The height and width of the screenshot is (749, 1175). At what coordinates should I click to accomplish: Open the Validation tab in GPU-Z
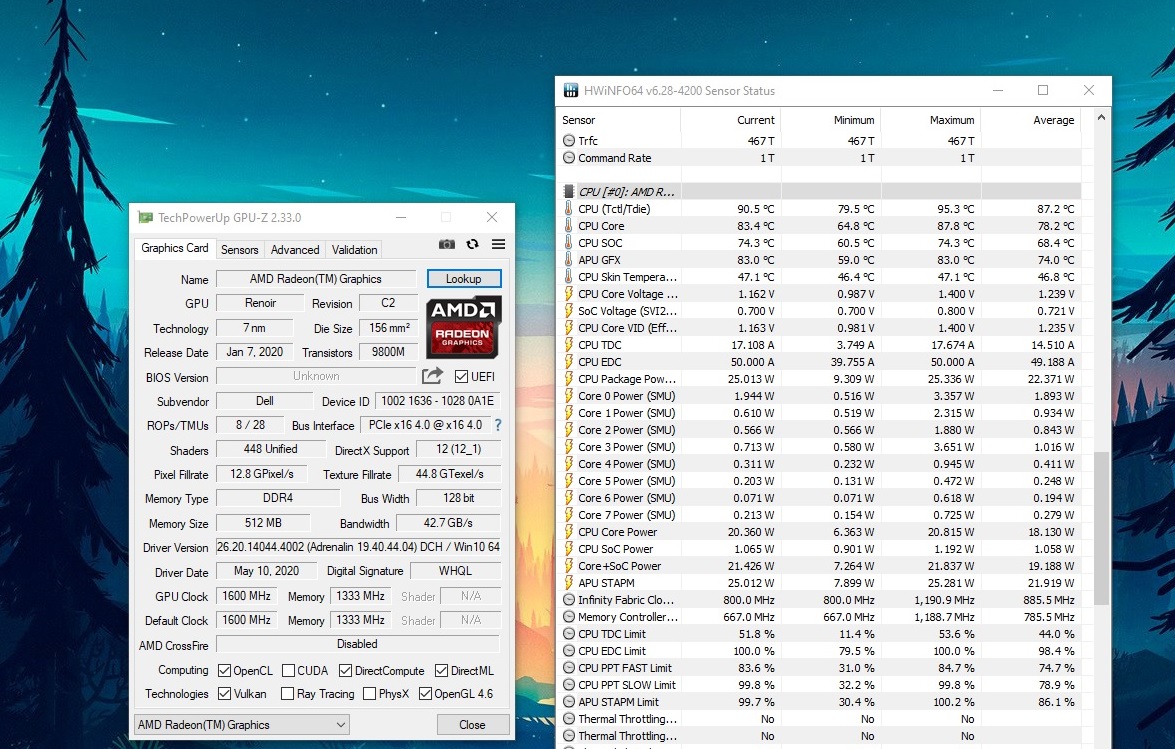pyautogui.click(x=354, y=249)
